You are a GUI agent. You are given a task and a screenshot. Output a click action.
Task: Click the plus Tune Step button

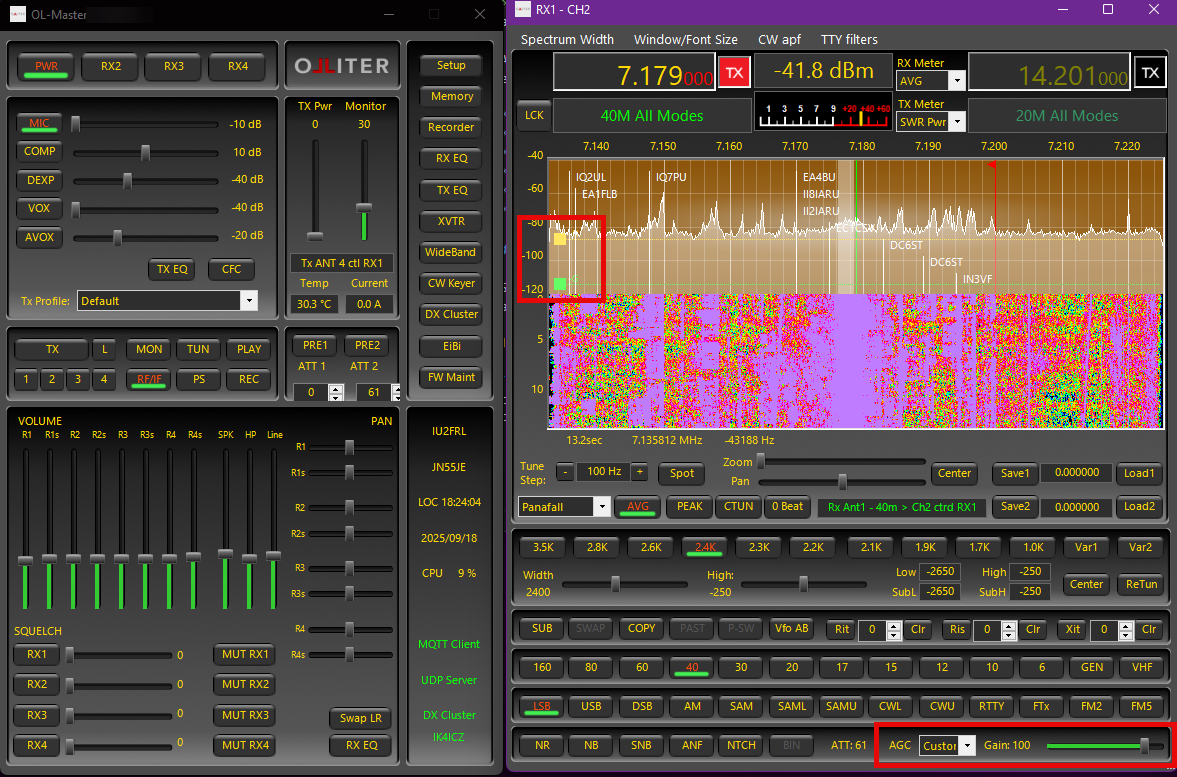(639, 472)
